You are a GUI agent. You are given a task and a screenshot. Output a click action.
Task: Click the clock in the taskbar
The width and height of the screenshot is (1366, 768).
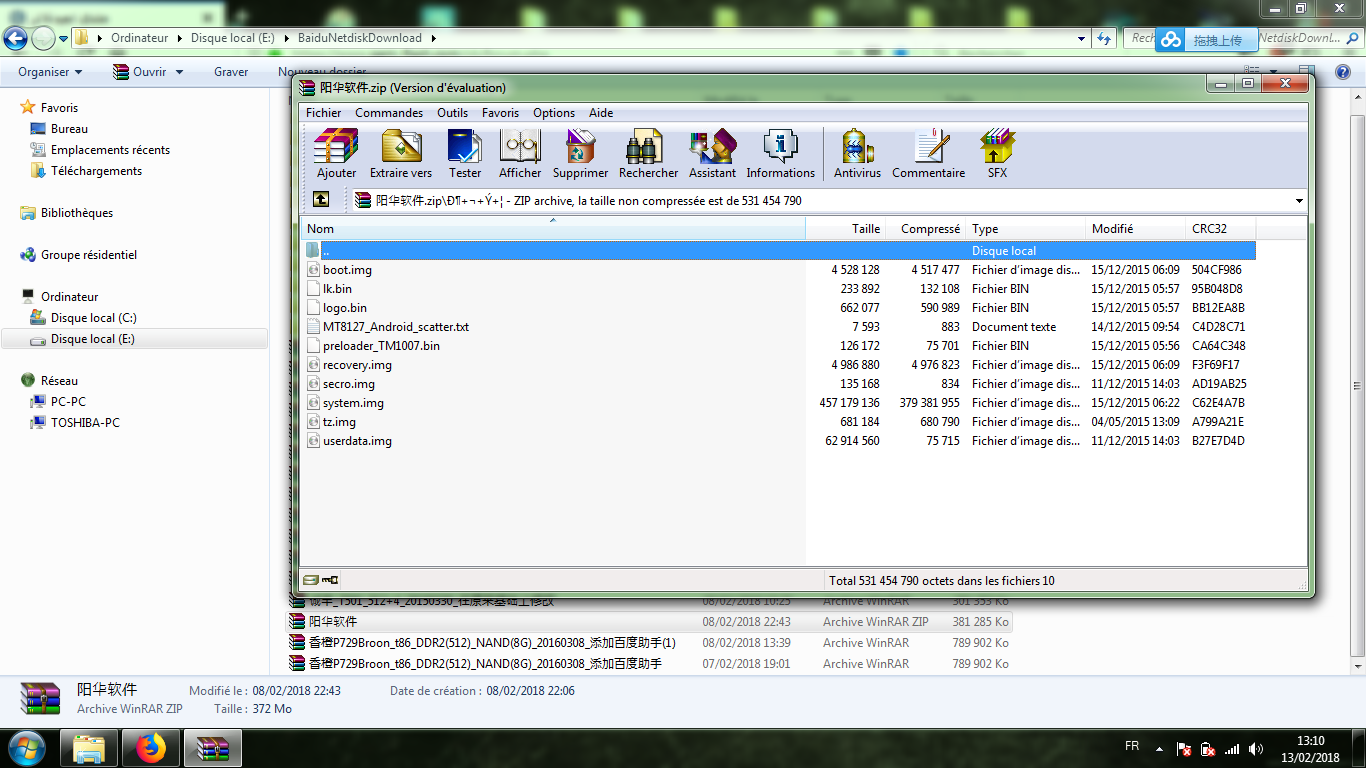click(x=1310, y=749)
